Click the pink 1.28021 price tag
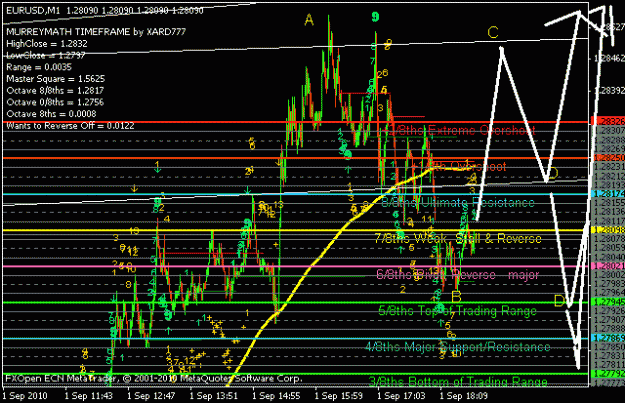 click(x=608, y=266)
